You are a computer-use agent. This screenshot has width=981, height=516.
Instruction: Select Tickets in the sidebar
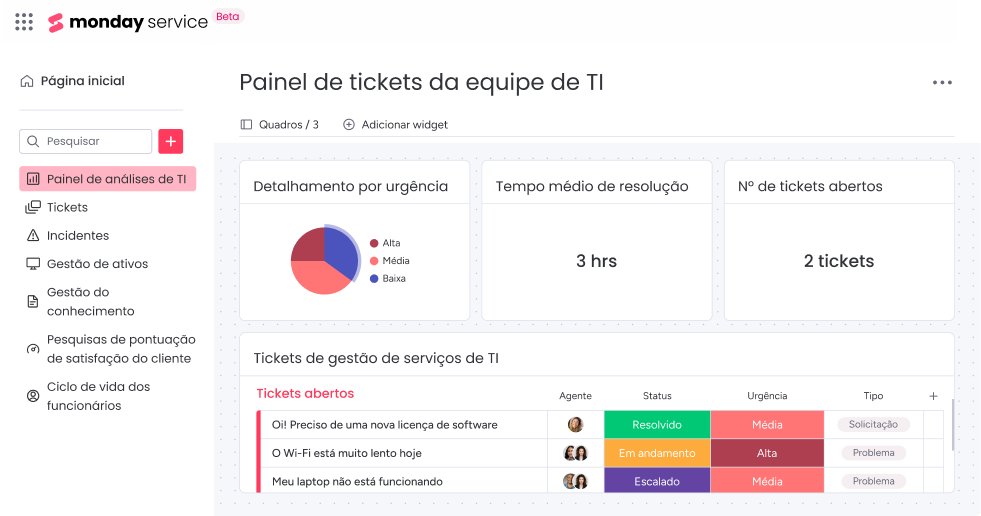tap(67, 207)
